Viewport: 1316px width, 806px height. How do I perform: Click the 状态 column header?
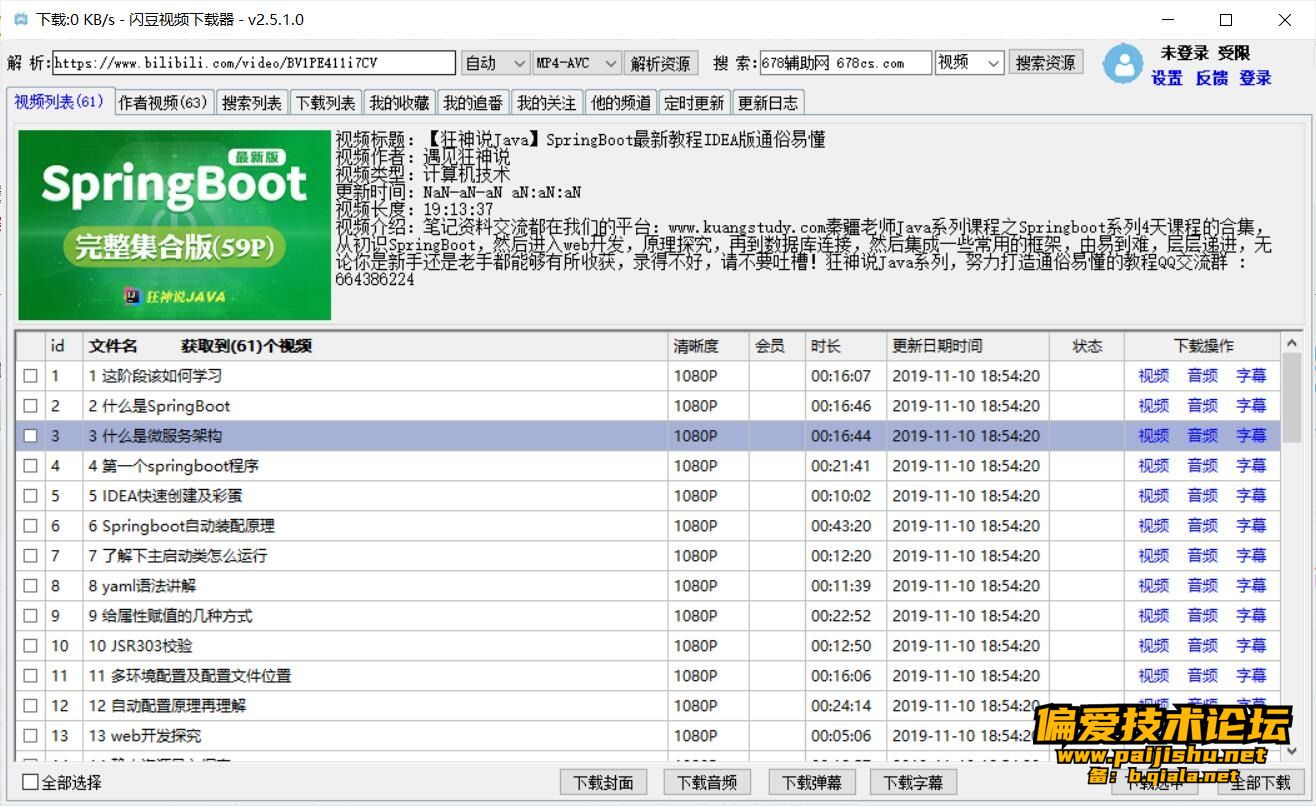point(1087,346)
